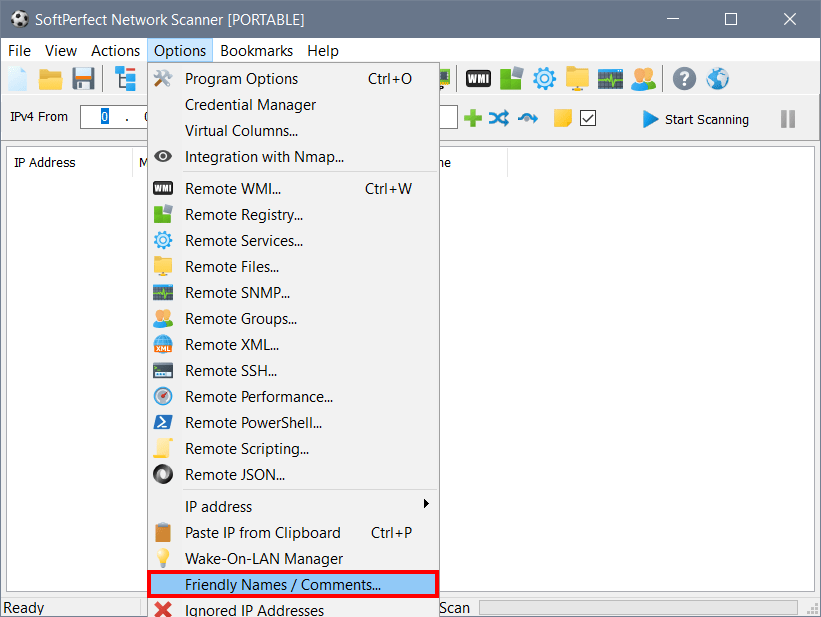Choose Remote SNMP... menu entry
This screenshot has width=821, height=617.
pos(293,293)
